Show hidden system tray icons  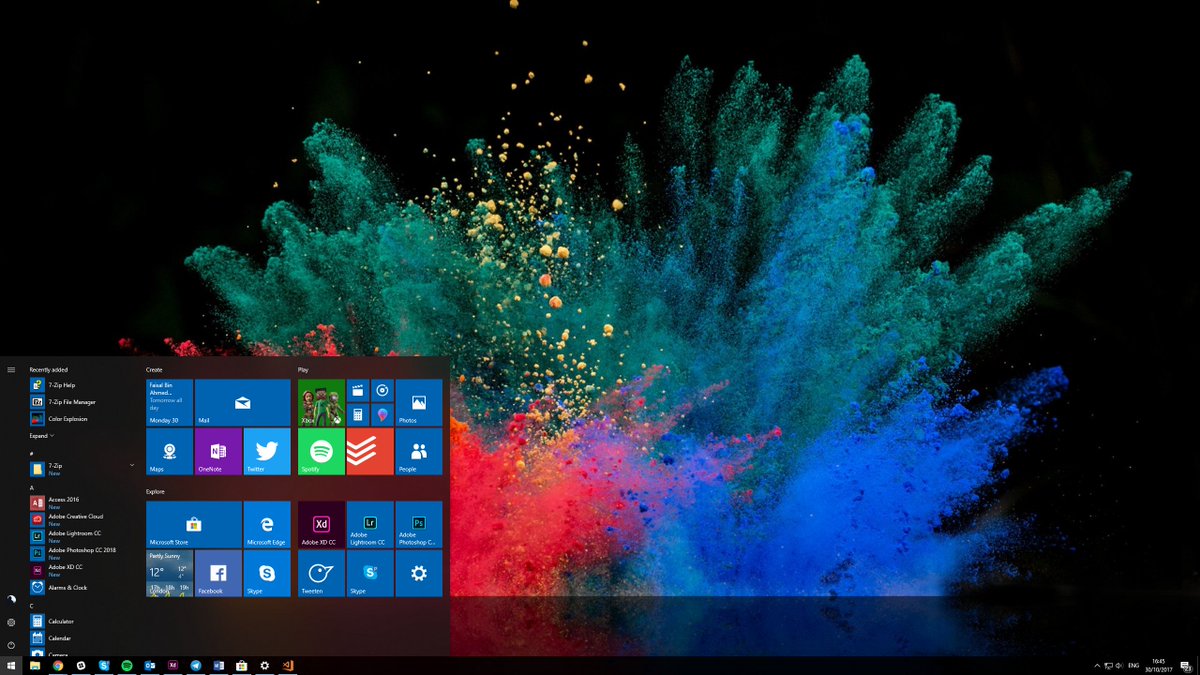(x=1097, y=665)
